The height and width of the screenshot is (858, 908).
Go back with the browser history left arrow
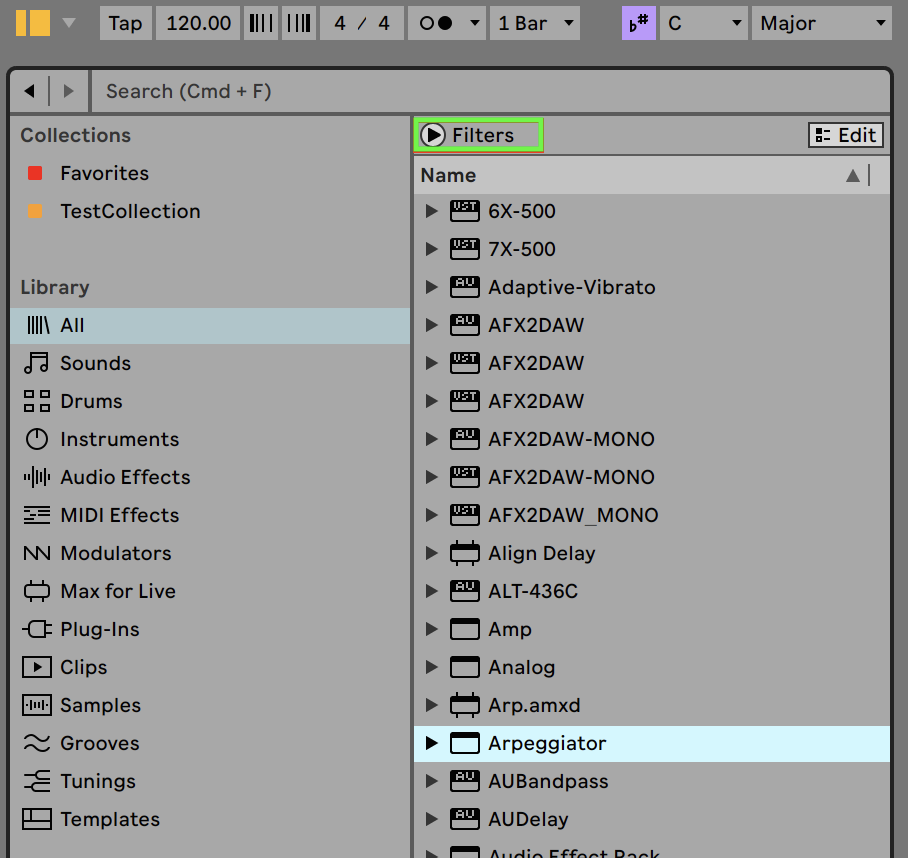30,91
